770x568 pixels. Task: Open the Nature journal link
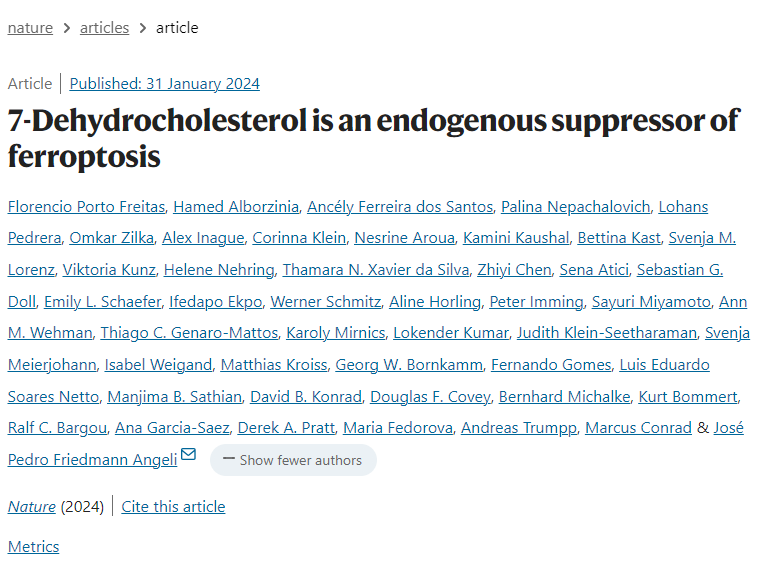[x=31, y=507]
